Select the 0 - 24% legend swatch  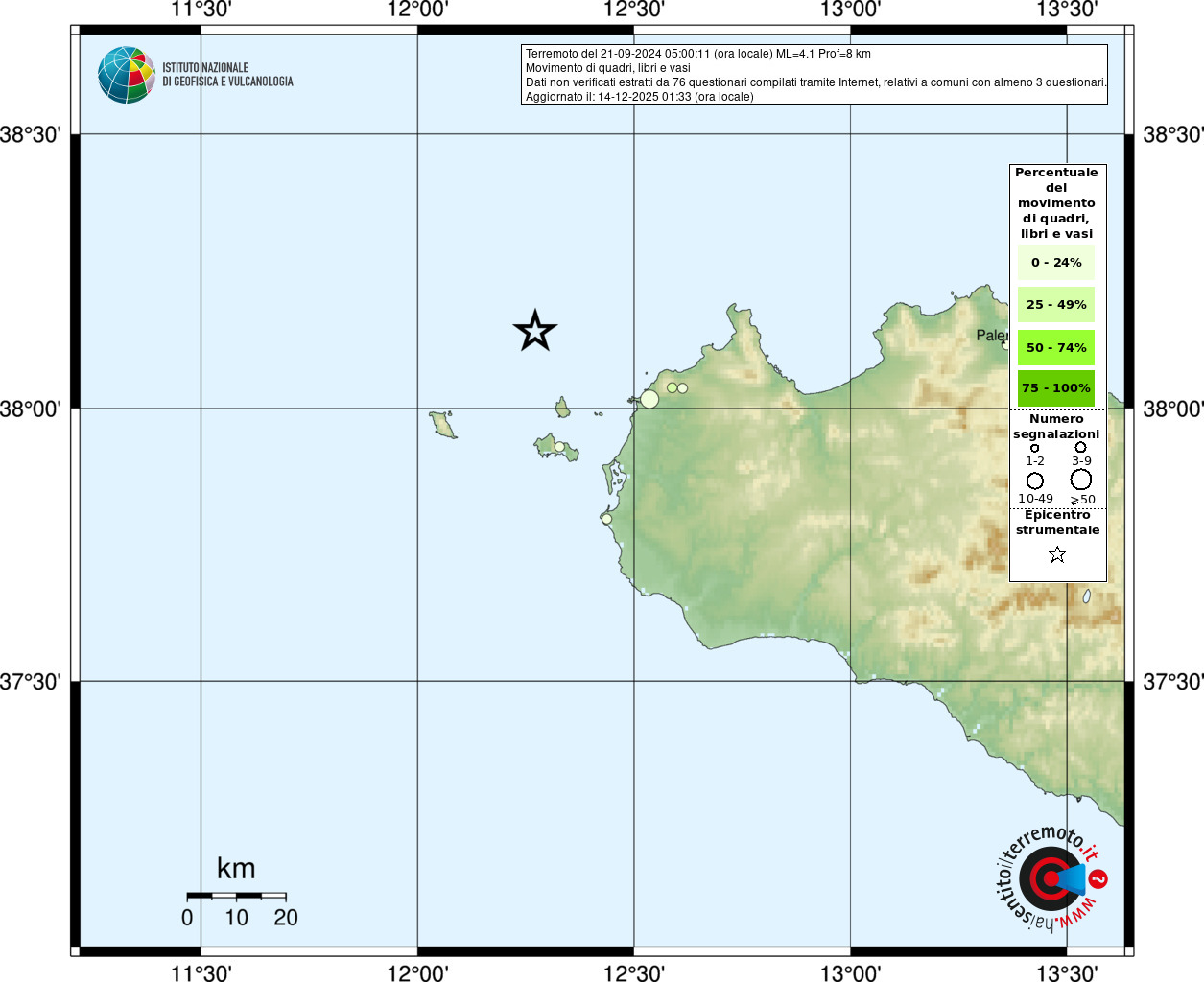click(1056, 263)
